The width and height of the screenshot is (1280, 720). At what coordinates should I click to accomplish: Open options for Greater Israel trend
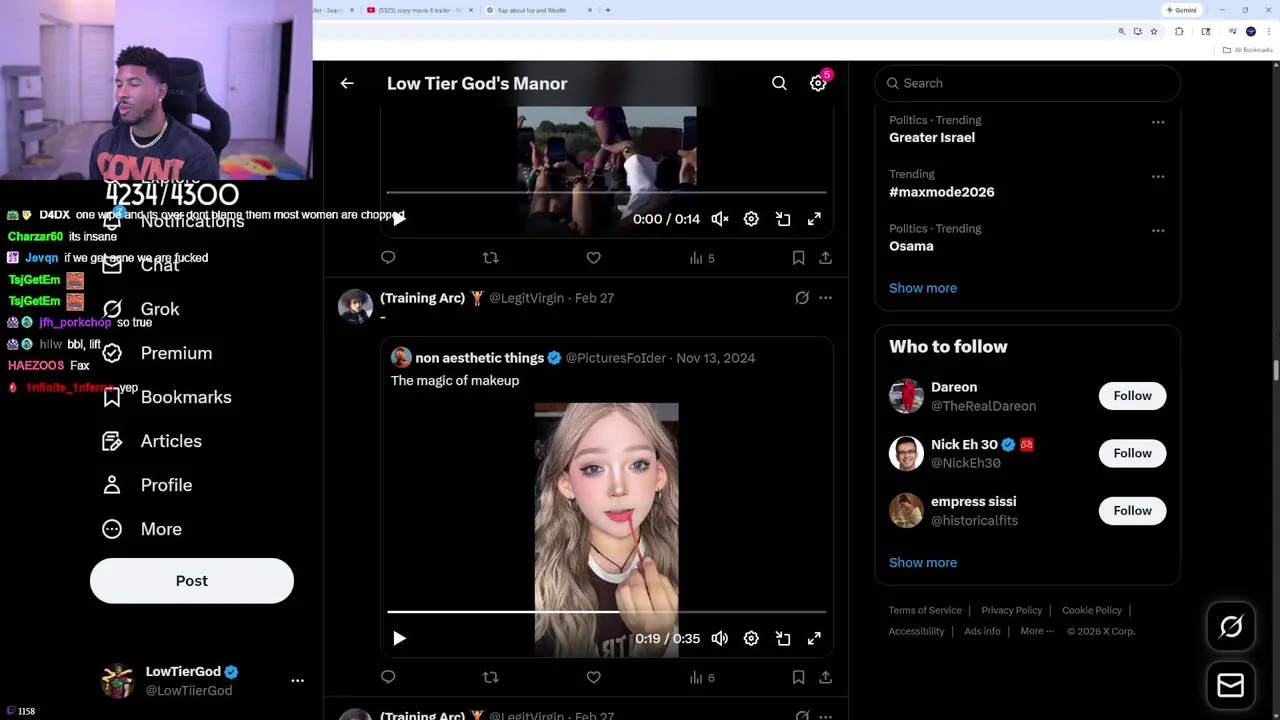pos(1158,122)
